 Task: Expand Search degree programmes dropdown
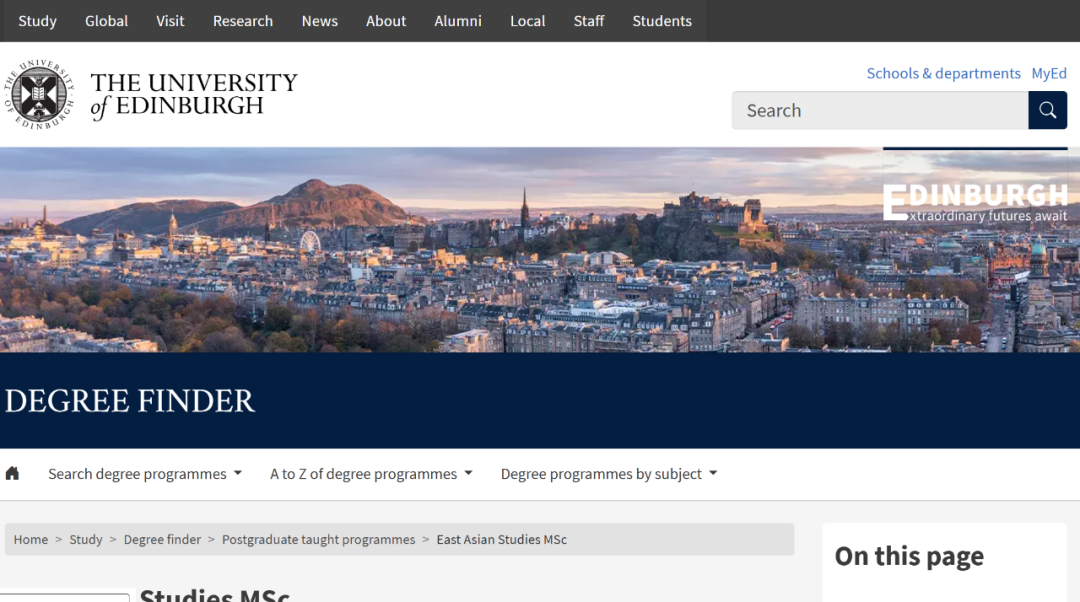tap(144, 474)
